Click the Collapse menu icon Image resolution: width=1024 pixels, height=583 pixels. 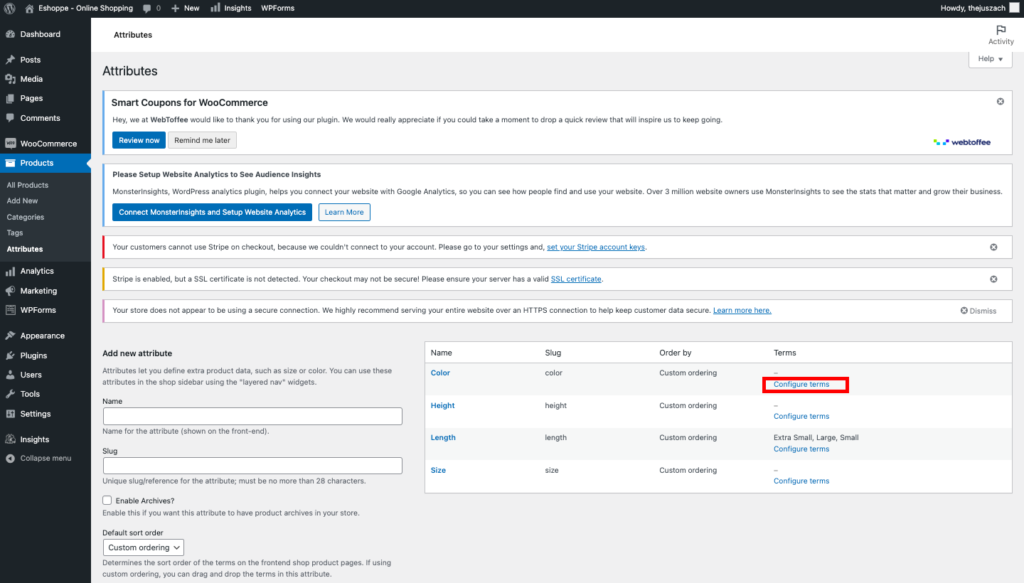pos(10,458)
